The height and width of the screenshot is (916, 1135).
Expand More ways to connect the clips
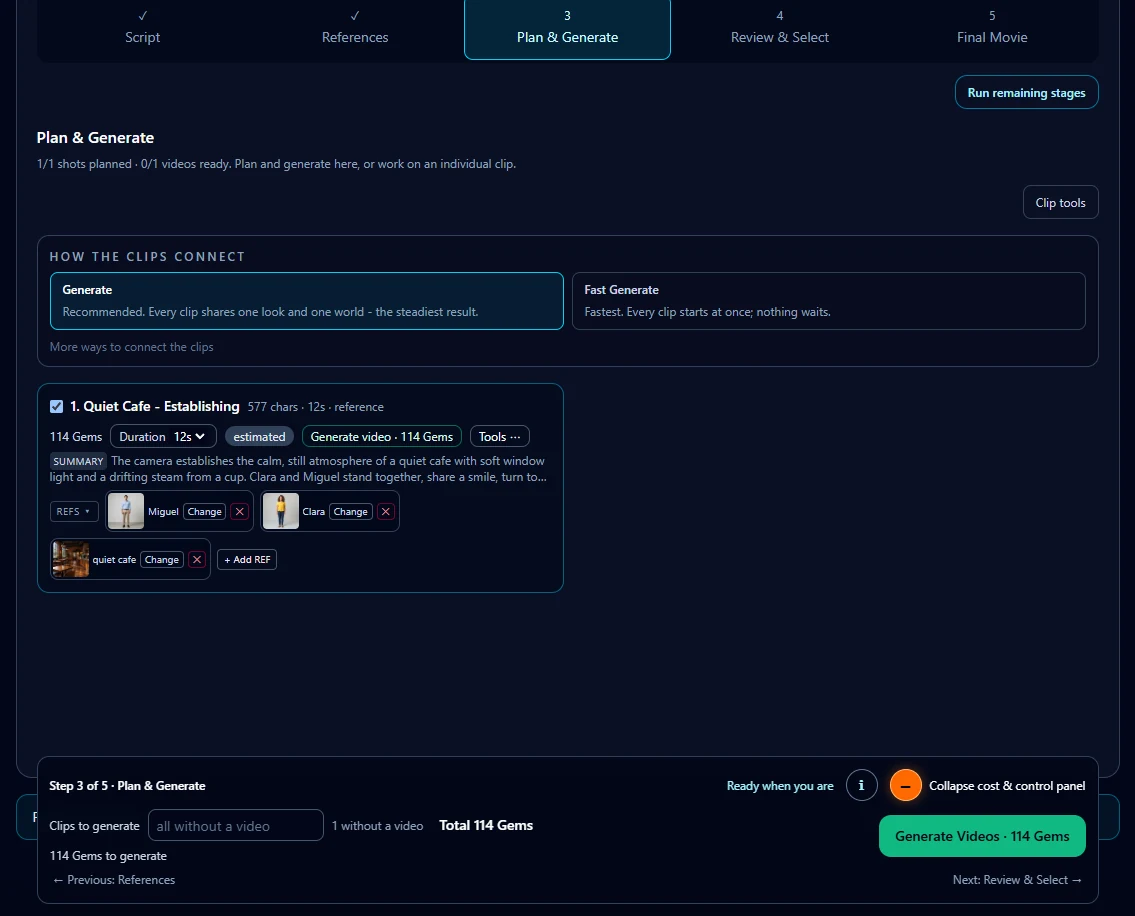pos(132,347)
